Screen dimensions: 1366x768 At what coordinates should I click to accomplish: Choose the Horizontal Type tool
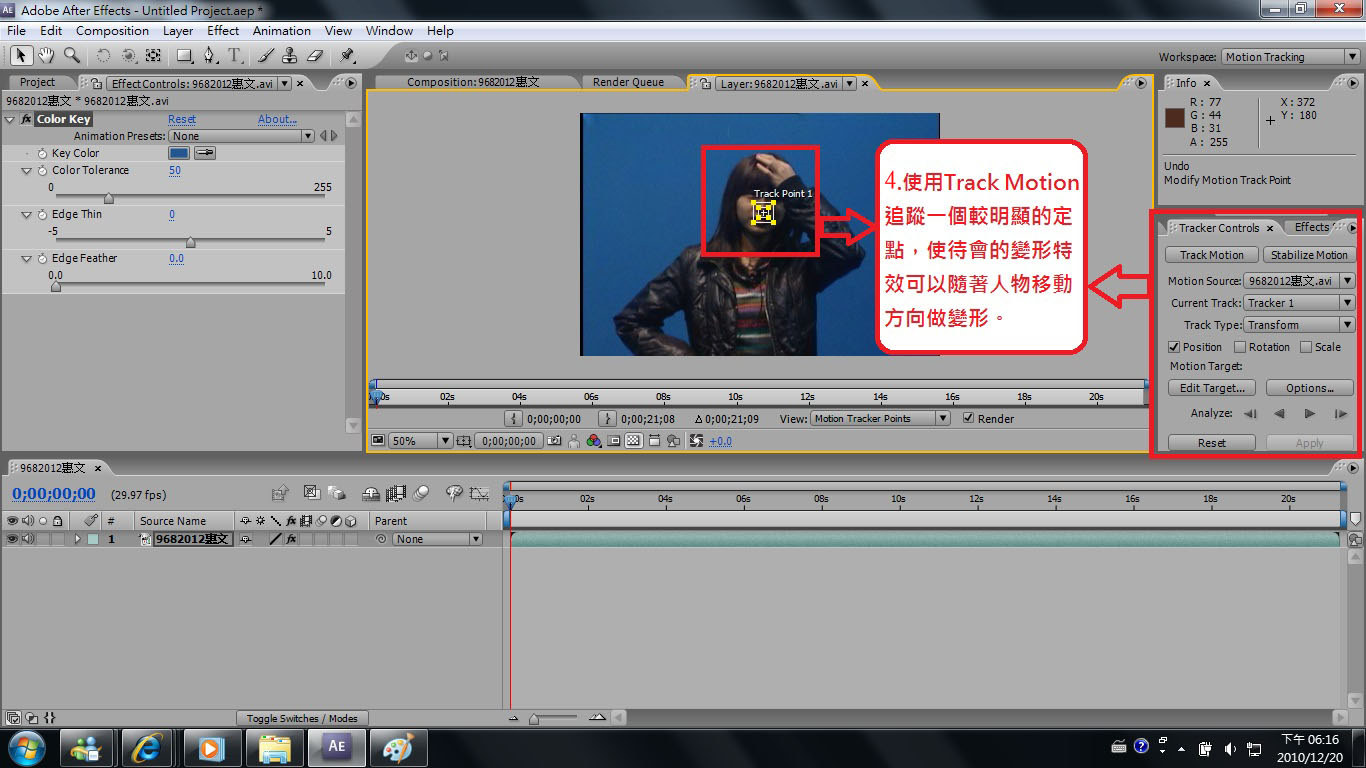click(x=234, y=56)
